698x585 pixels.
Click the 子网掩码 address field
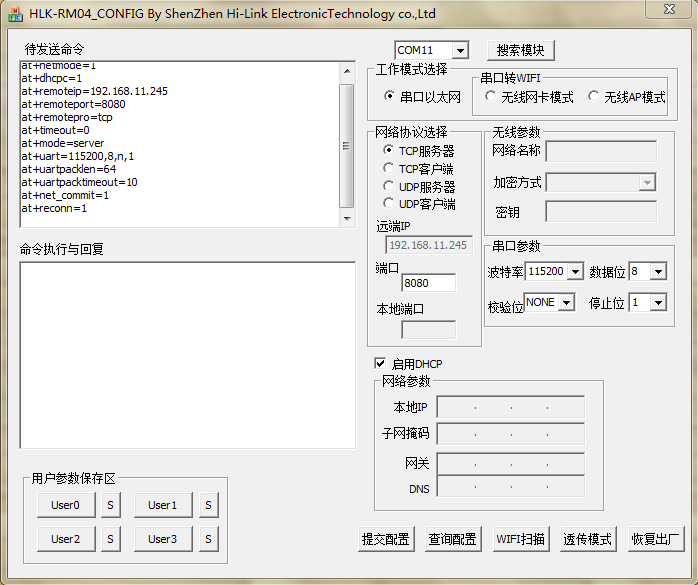[511, 434]
